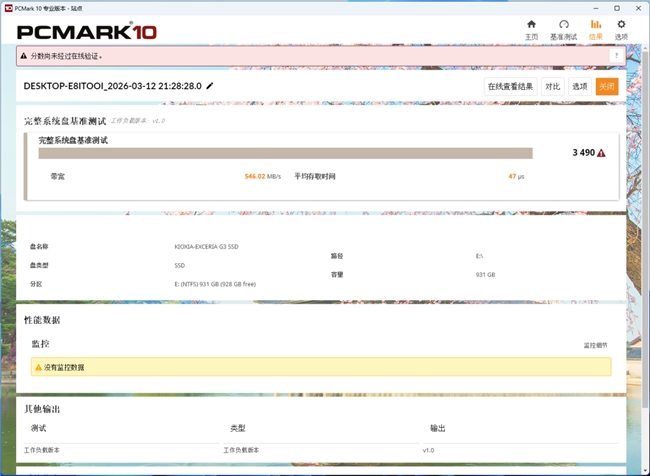
Task: Click the 输出 column header
Action: pos(438,428)
